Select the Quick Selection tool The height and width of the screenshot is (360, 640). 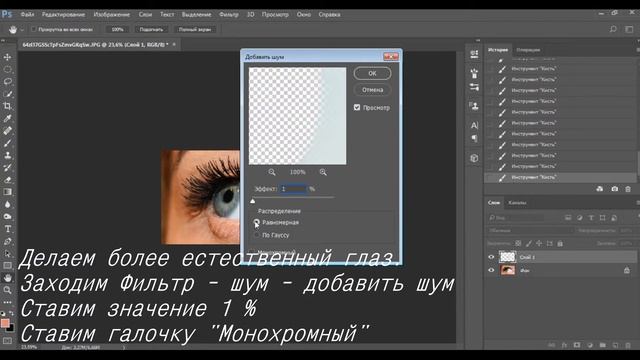click(x=7, y=94)
